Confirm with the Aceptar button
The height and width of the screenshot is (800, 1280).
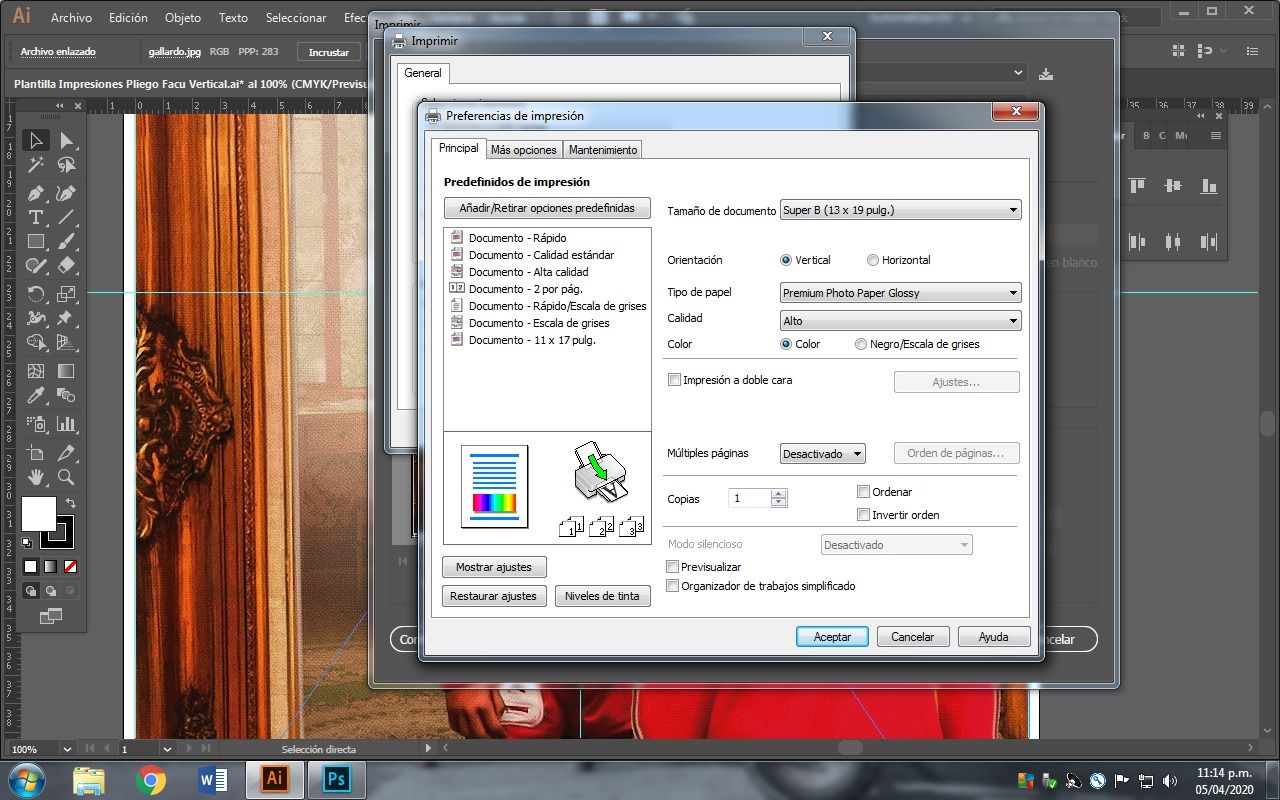tap(832, 637)
